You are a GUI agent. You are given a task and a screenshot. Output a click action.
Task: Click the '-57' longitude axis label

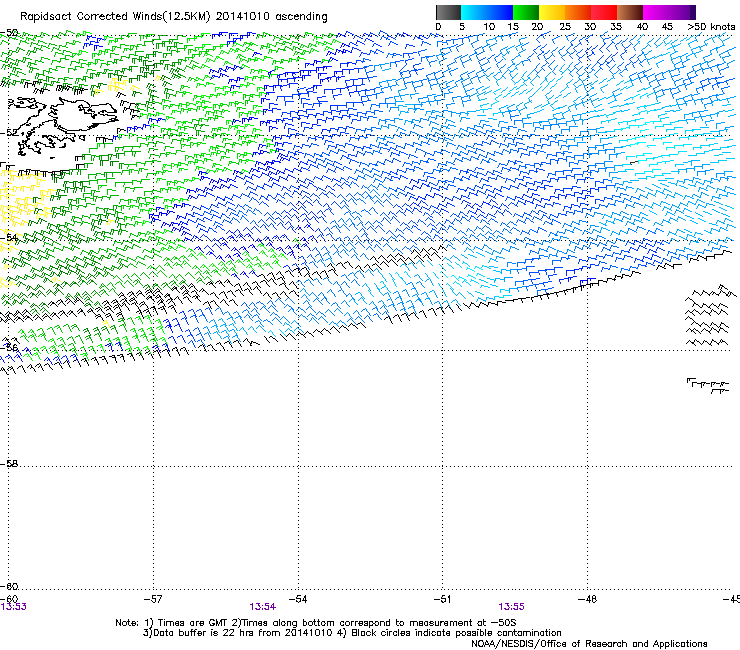click(153, 599)
